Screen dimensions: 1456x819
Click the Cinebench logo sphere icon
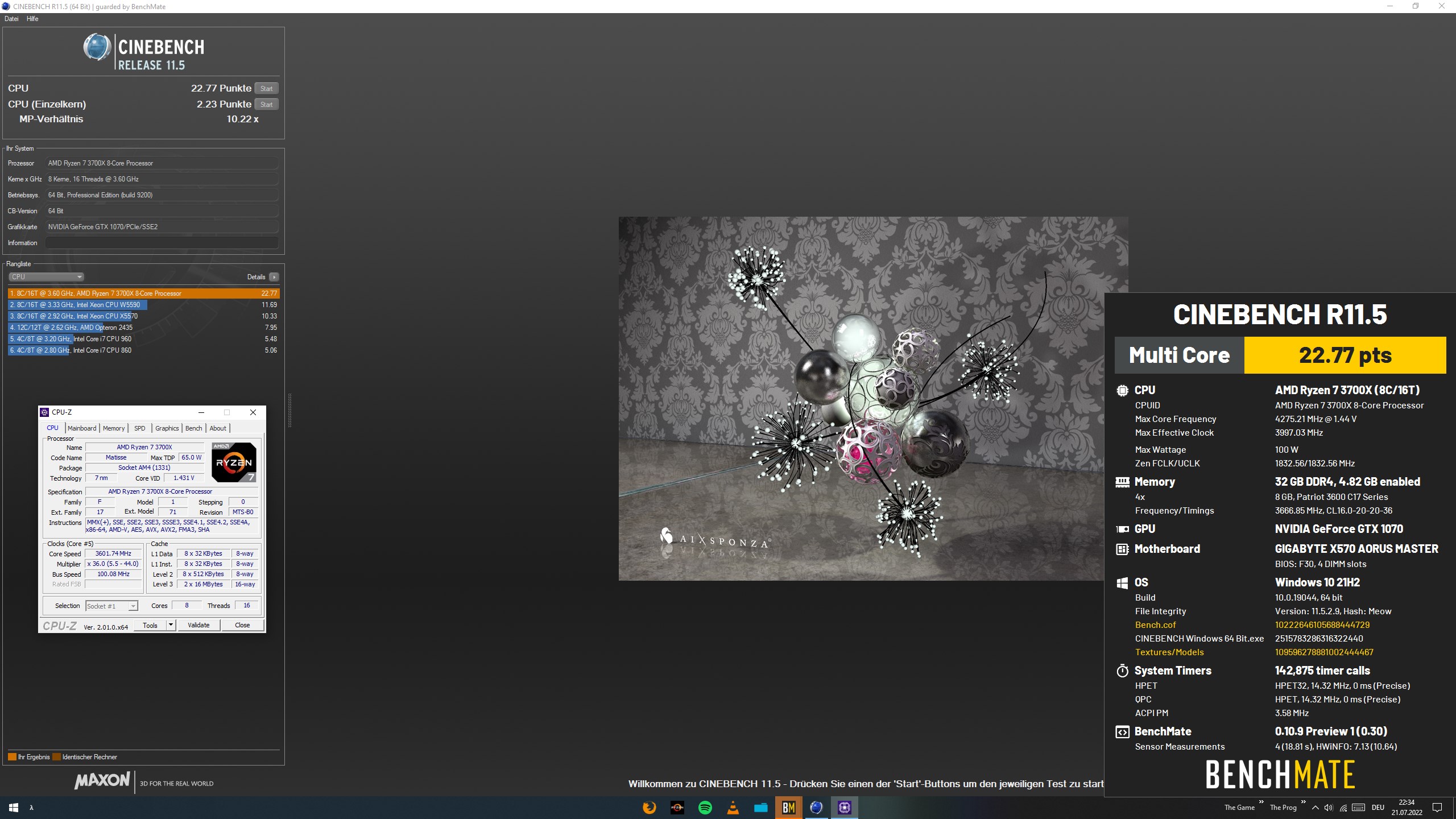pos(97,47)
